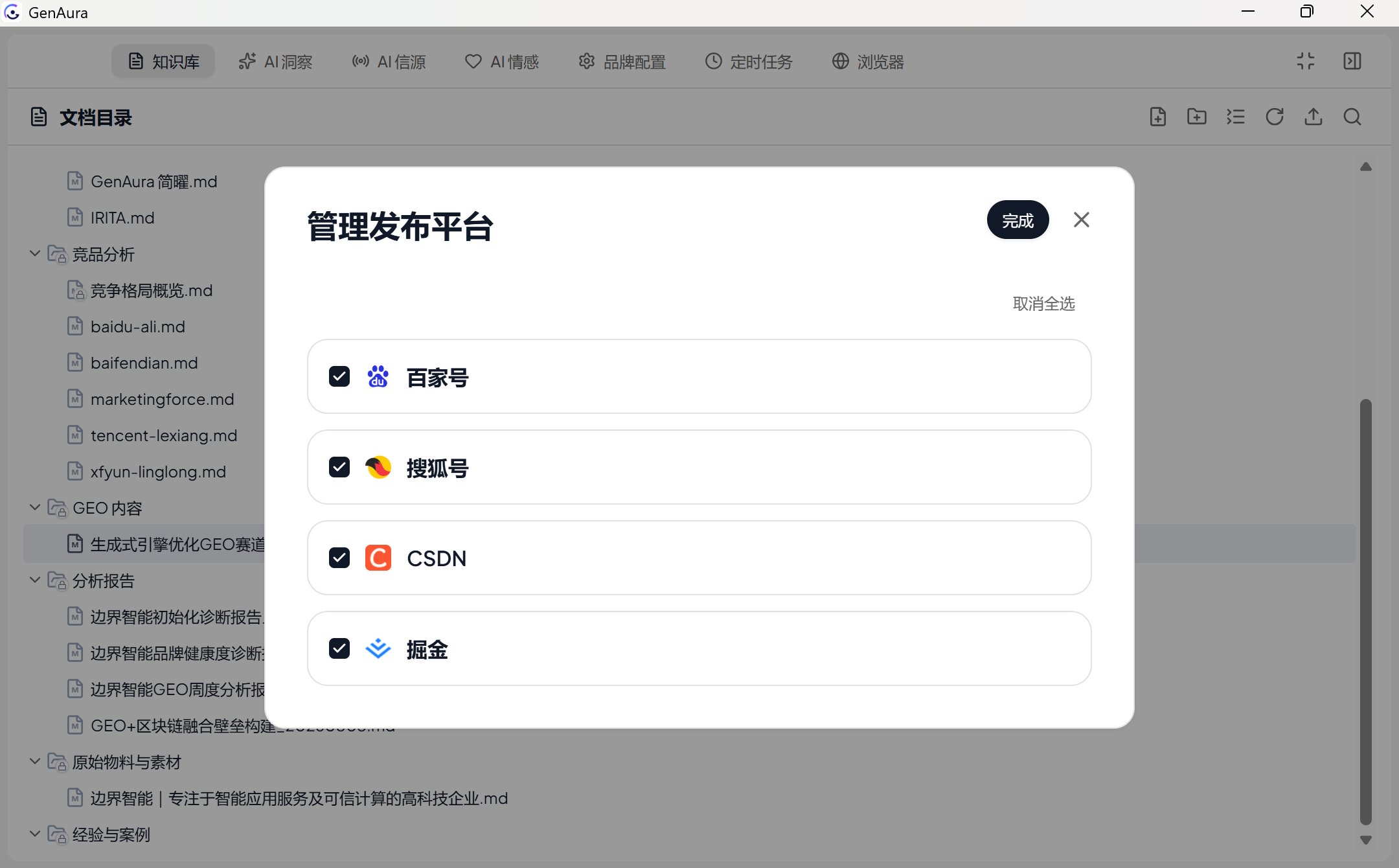Close the 管理发布平台 dialog
Screen dimensions: 1399x868
(1081, 220)
